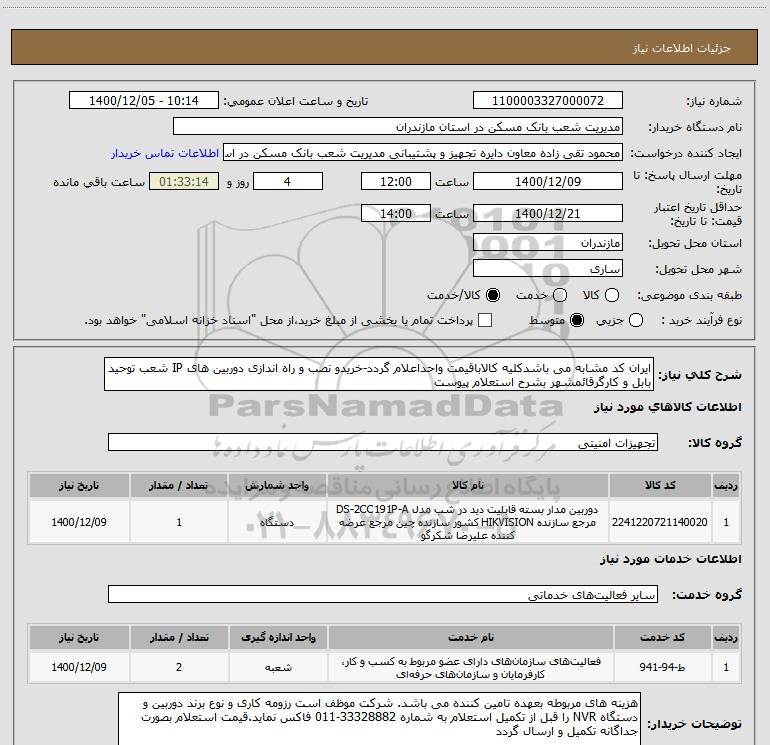Click the service group field سایر فعالیت‌های خدماتی
Viewport: 770px width, 745px height.
pos(383,594)
